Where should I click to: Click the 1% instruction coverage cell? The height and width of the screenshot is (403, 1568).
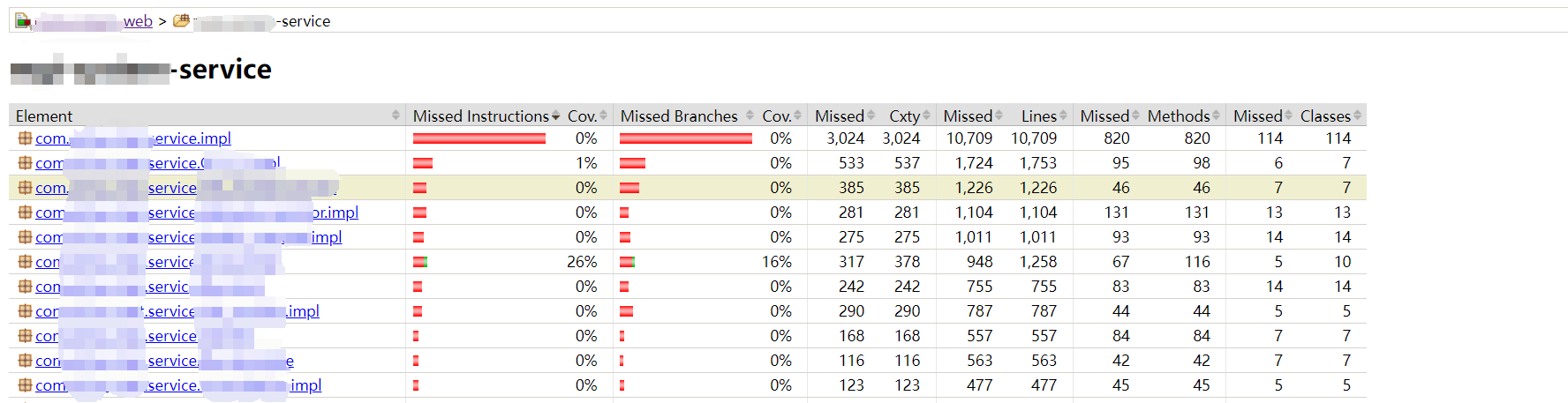point(586,163)
